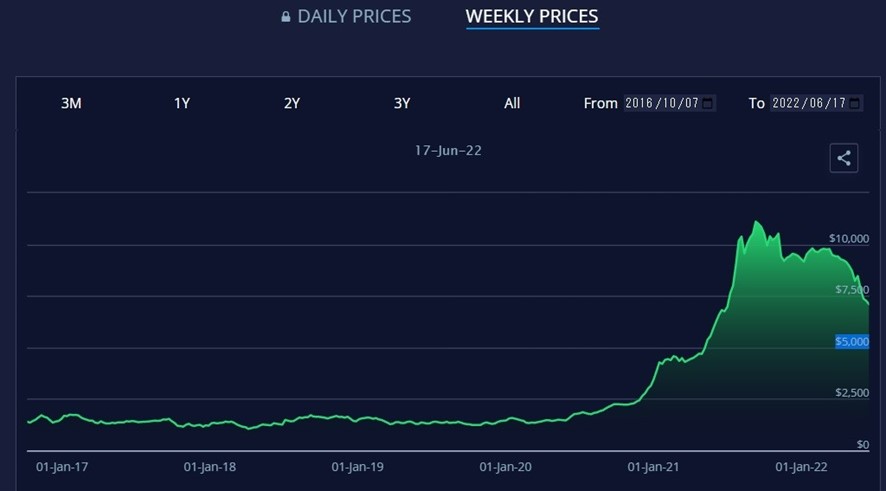
Task: Click the $10,000 axis label
Action: point(849,238)
